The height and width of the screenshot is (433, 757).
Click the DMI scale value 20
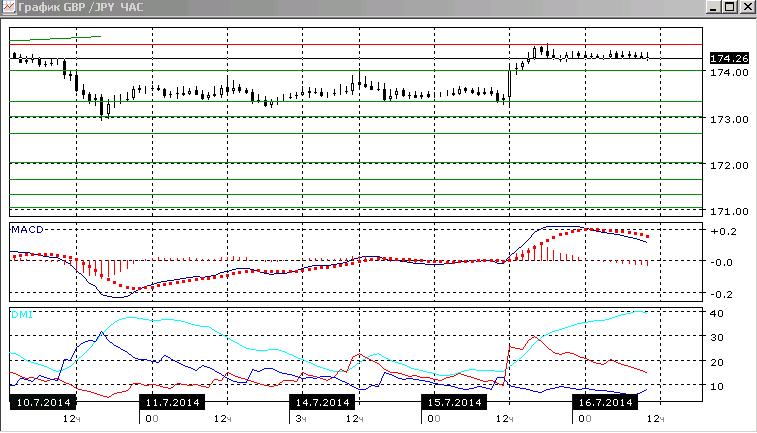pos(717,363)
